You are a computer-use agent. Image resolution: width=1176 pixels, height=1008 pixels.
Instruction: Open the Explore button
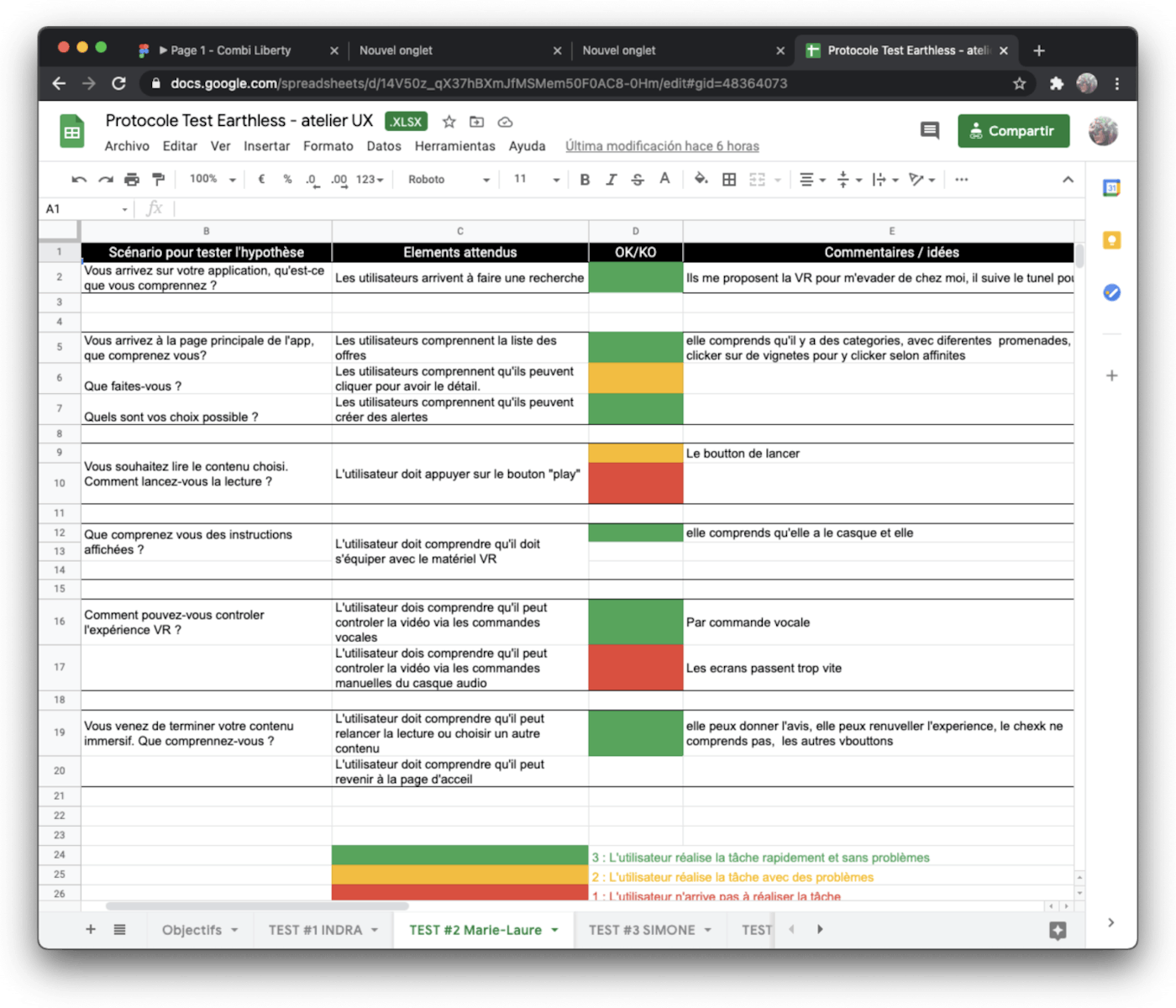click(x=1058, y=930)
